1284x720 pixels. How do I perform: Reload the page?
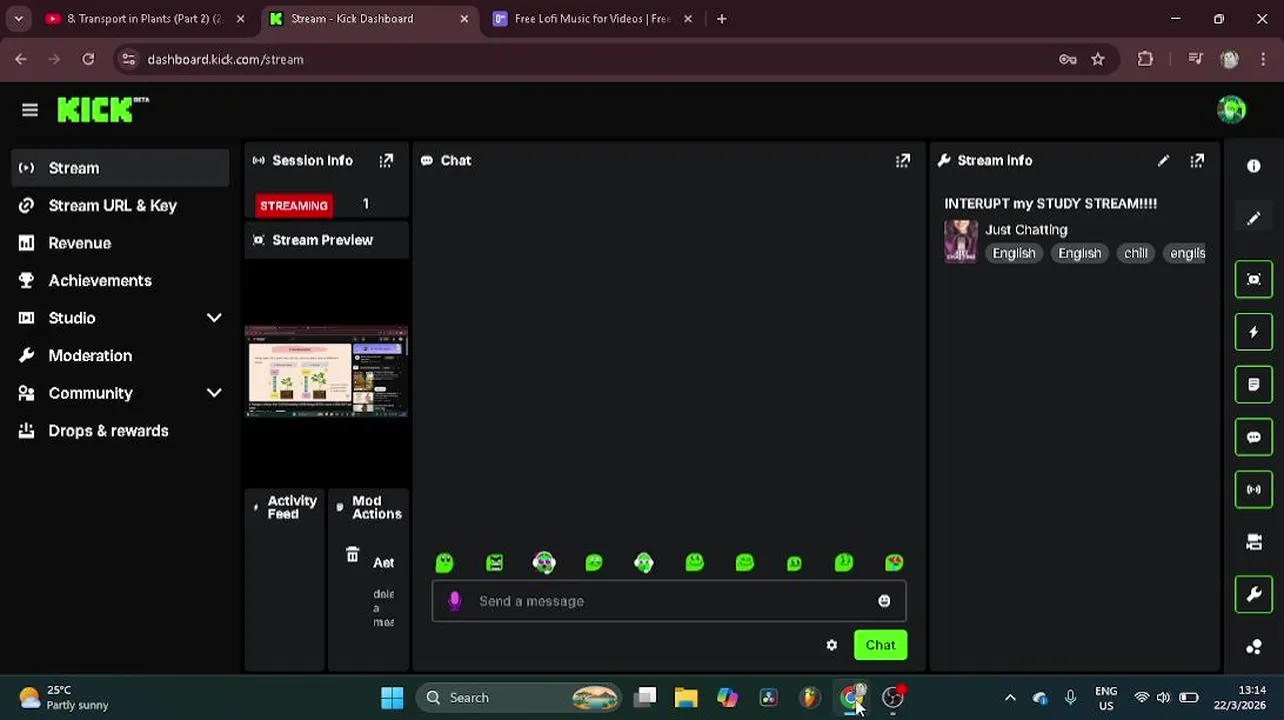point(88,59)
